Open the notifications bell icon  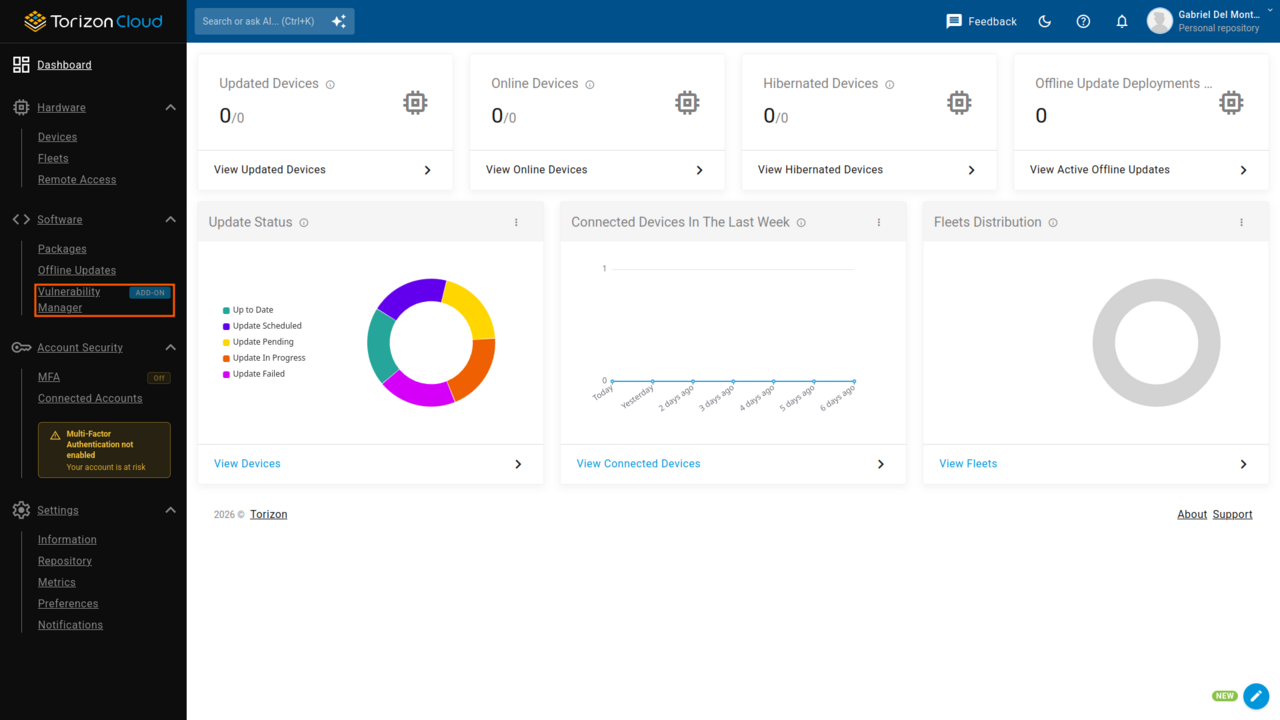tap(1122, 21)
